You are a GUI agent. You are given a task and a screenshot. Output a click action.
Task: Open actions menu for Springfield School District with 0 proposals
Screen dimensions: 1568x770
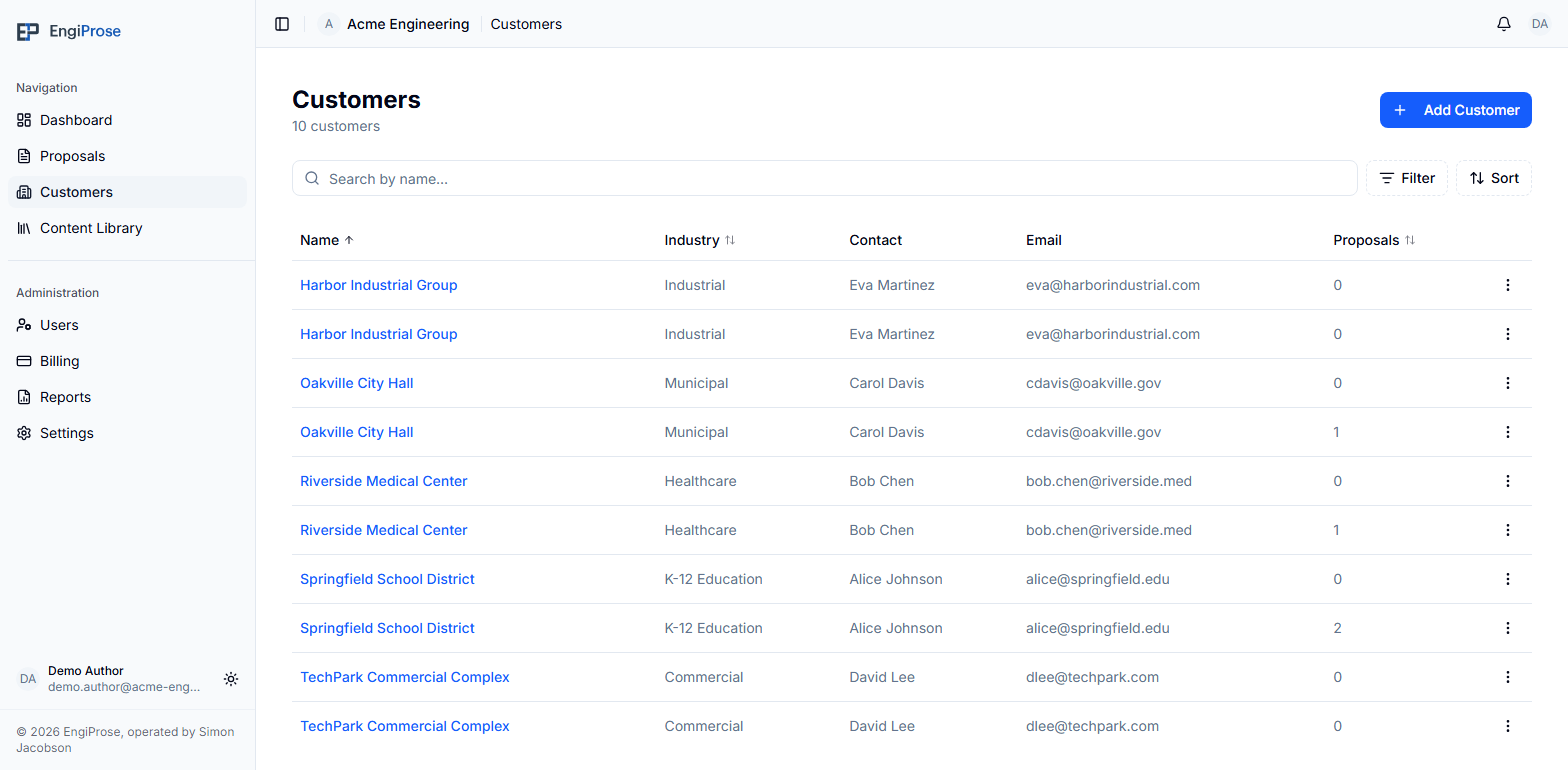point(1508,579)
